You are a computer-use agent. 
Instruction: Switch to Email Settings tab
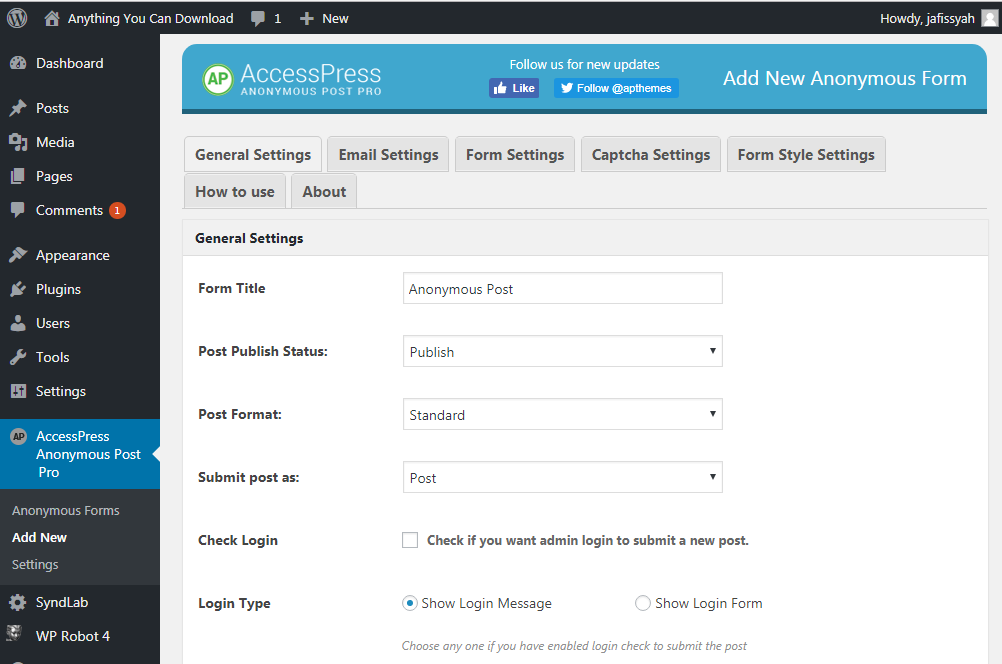388,155
